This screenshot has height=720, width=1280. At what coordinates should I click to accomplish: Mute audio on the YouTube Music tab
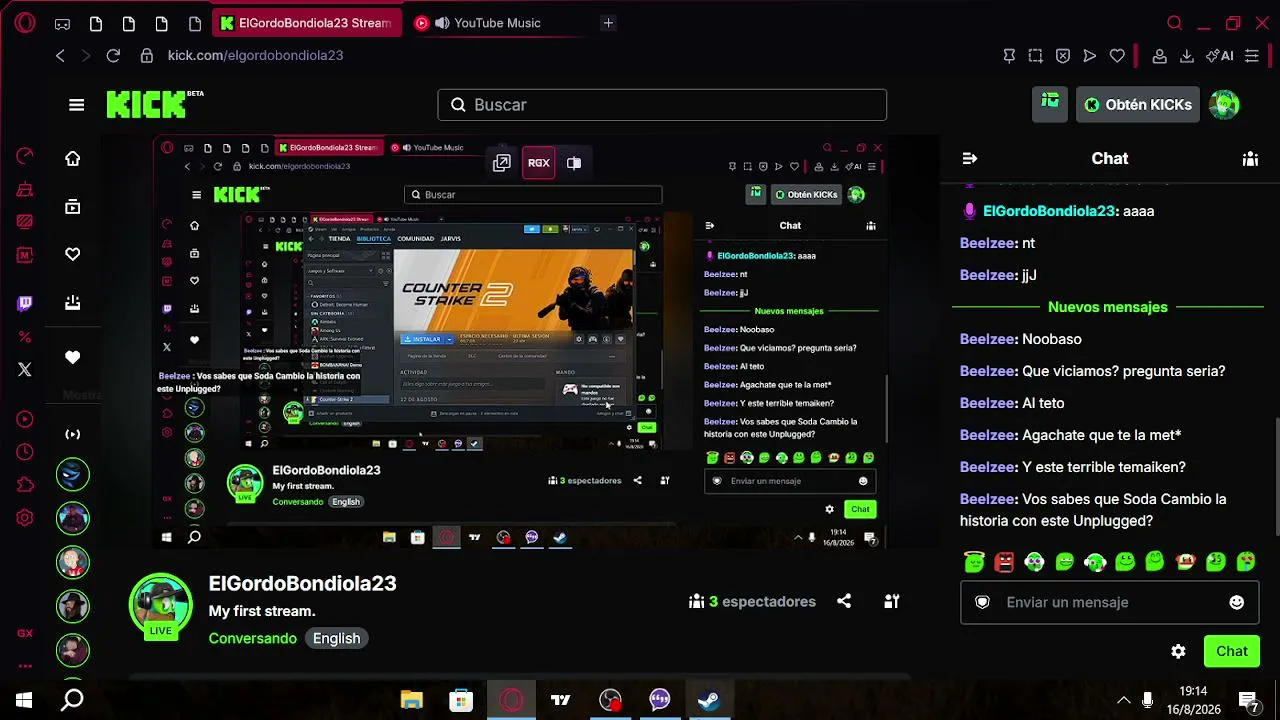click(442, 23)
